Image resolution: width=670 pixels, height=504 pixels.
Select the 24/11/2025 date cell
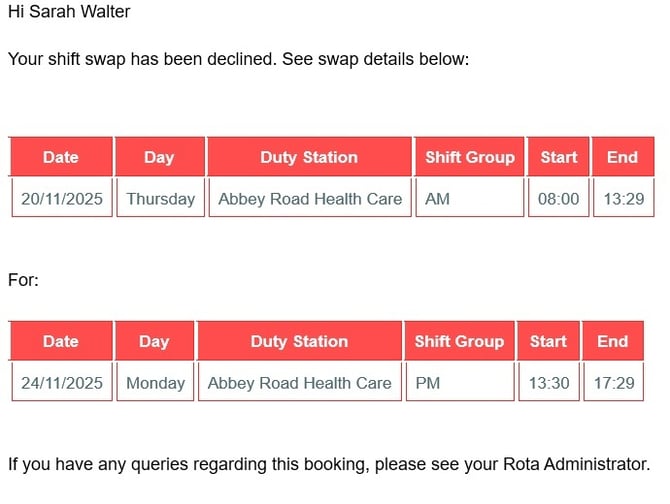tap(61, 382)
